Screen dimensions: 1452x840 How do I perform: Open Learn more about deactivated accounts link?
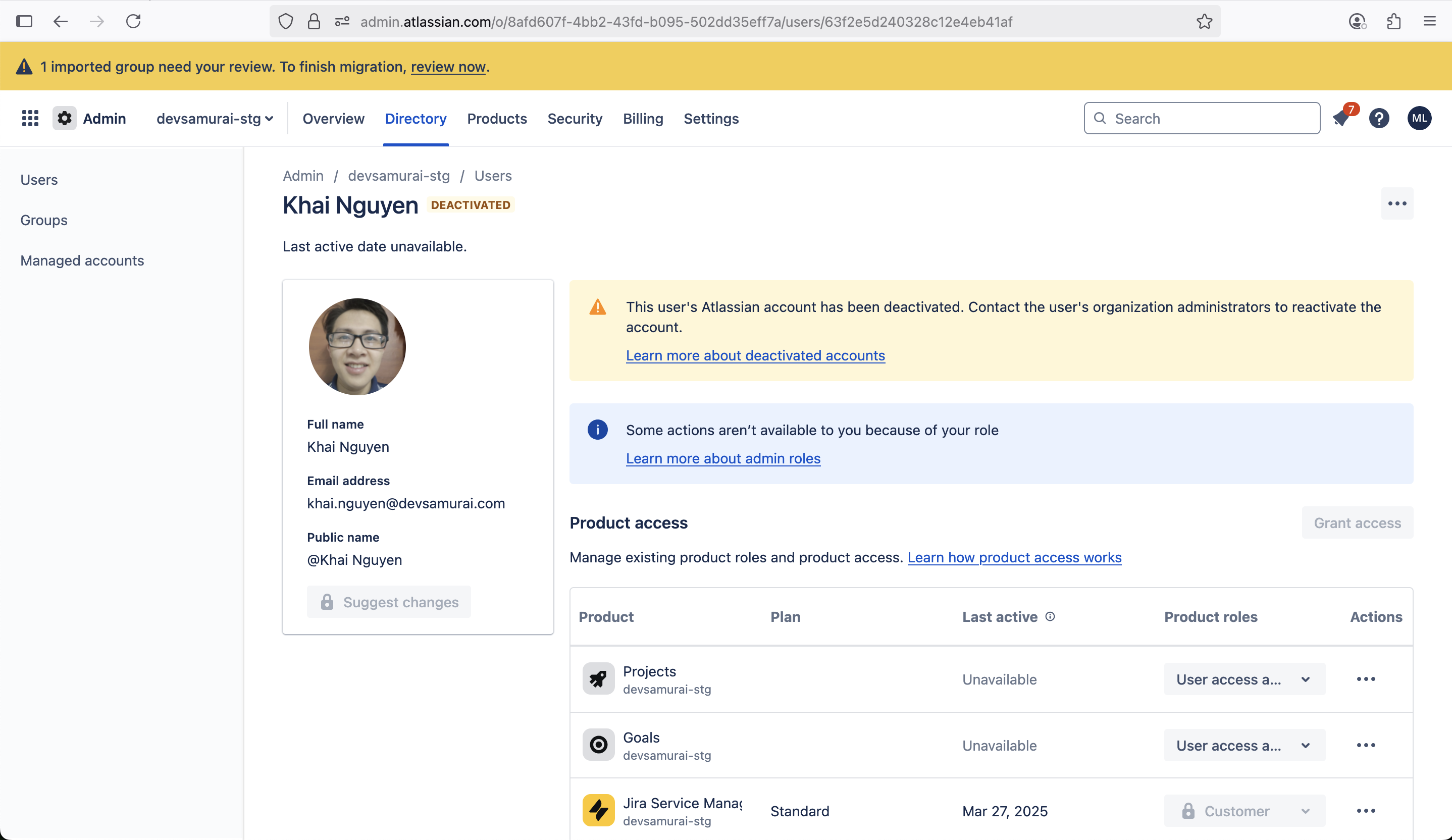[755, 355]
